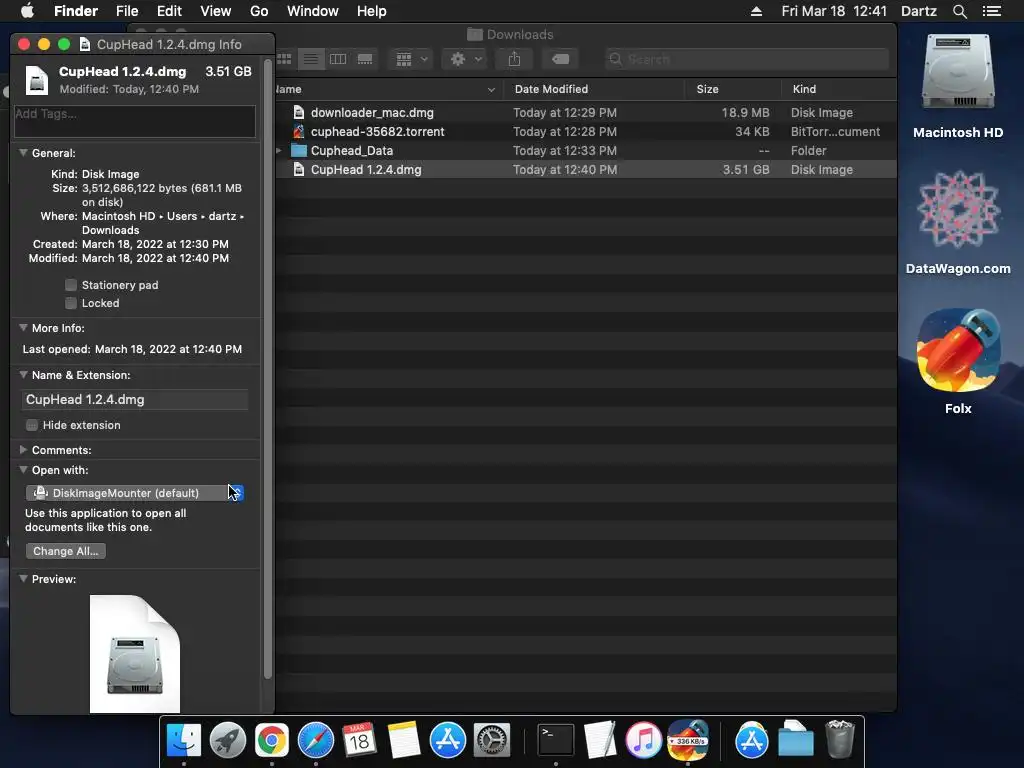Click the Add Tags field
This screenshot has width=1024, height=768.
[x=135, y=121]
